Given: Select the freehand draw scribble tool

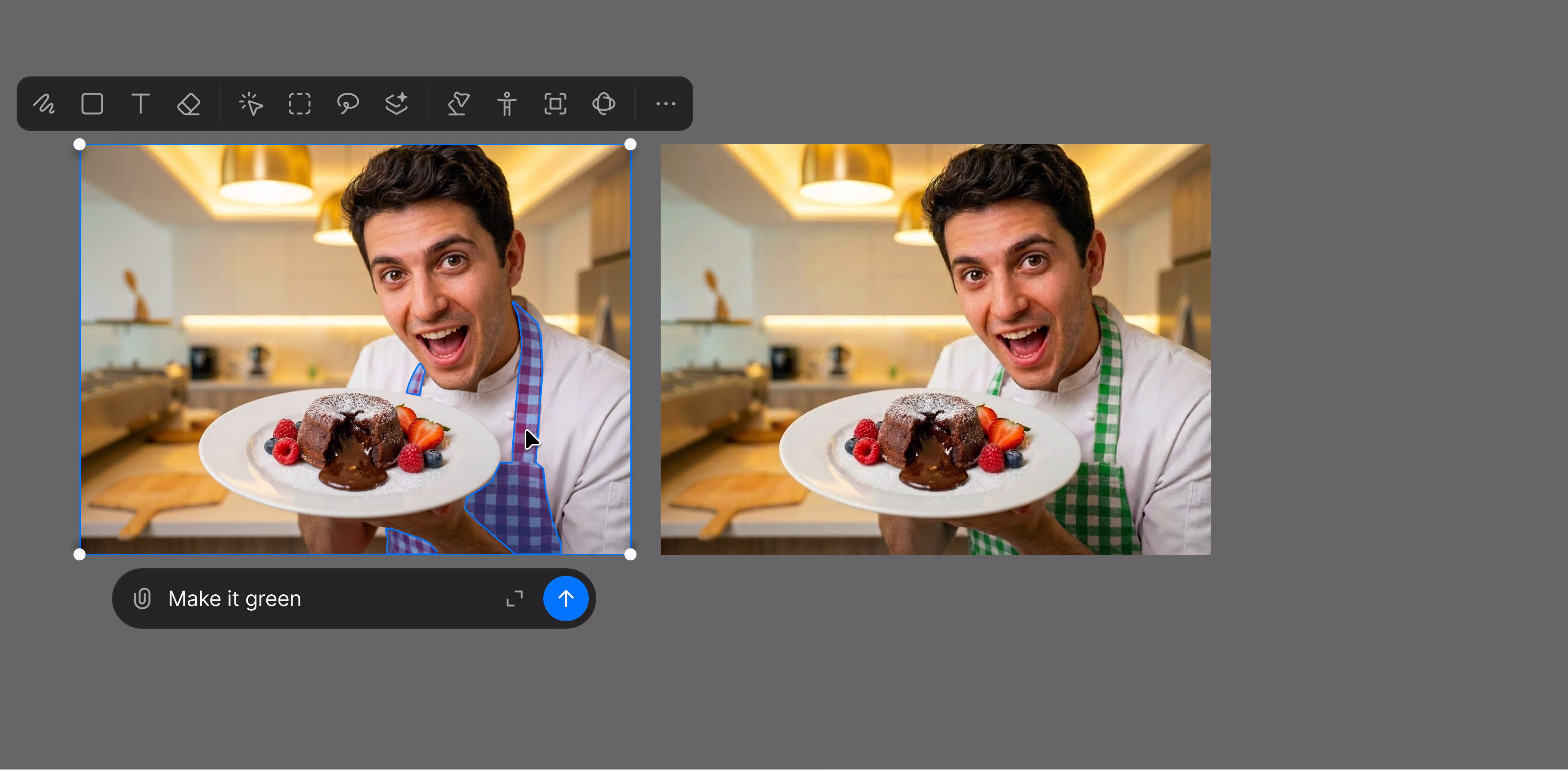Looking at the screenshot, I should [x=44, y=104].
